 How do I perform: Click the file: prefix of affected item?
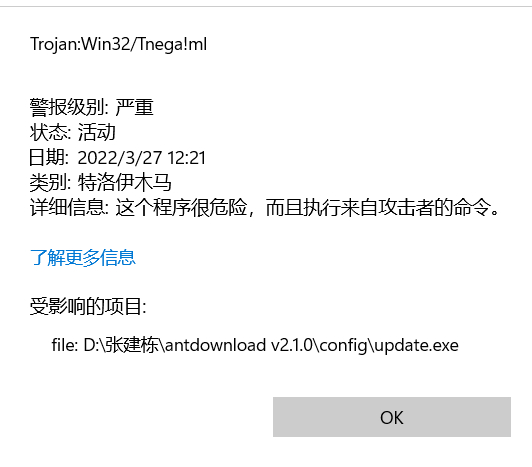coord(65,345)
